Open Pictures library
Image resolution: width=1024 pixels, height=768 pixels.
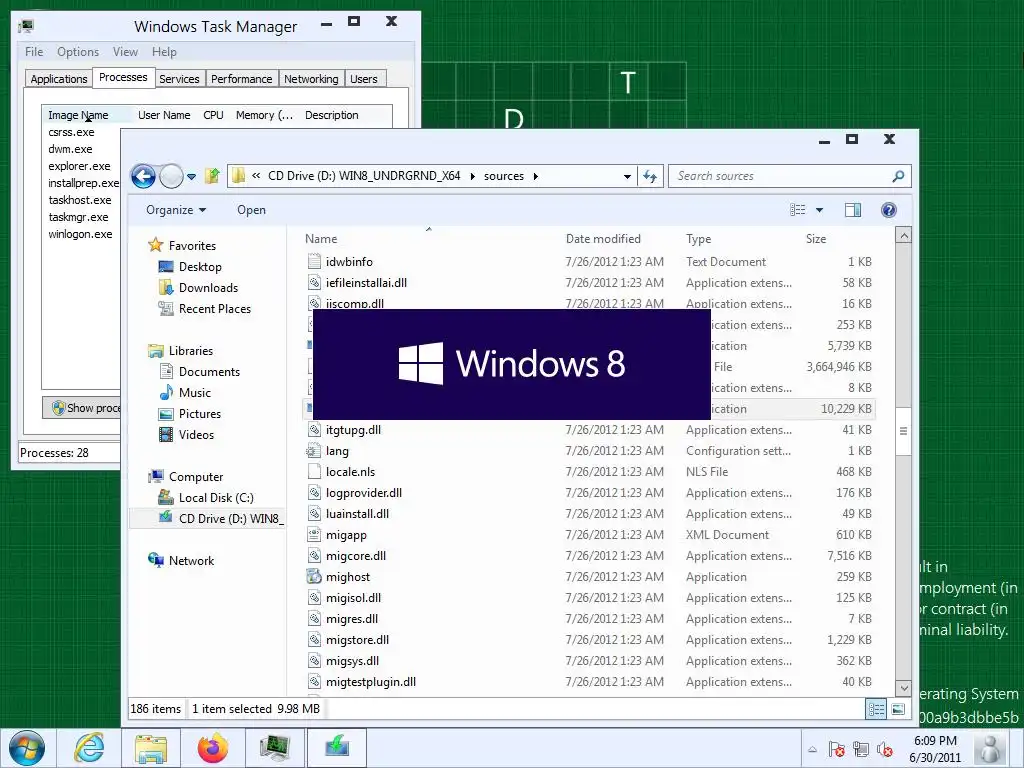(x=200, y=413)
